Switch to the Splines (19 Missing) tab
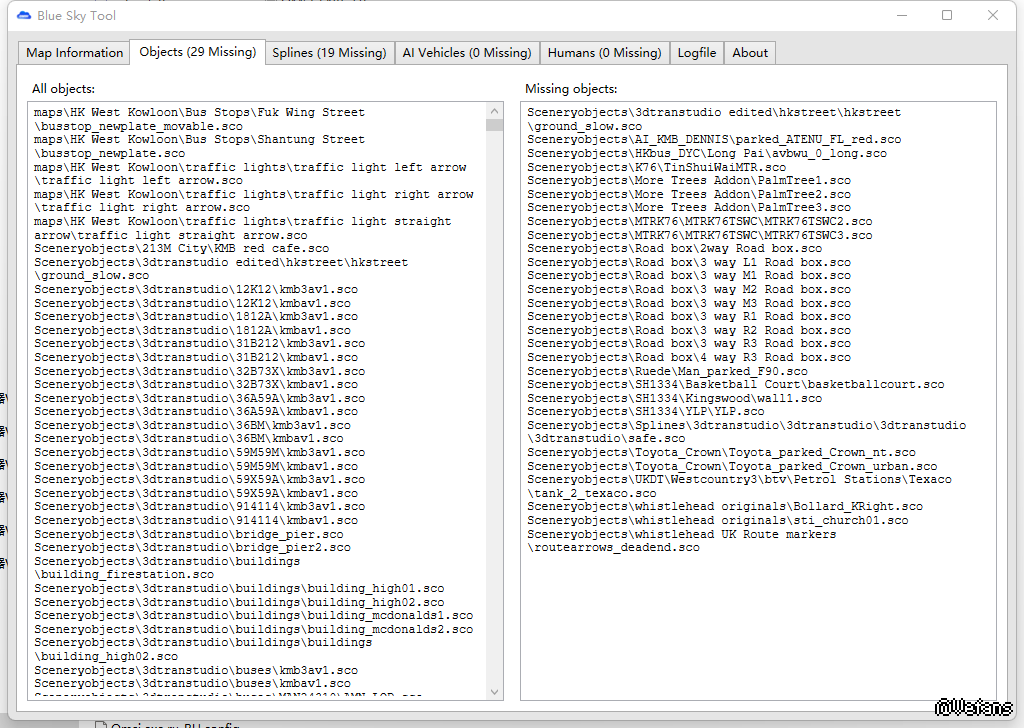 (329, 53)
